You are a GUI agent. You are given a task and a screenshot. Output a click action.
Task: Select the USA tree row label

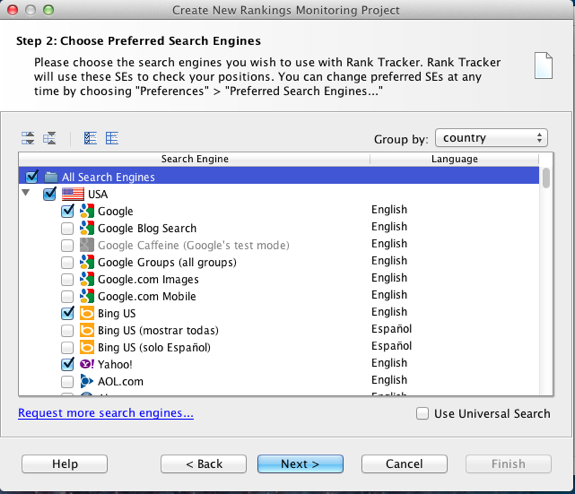click(98, 194)
